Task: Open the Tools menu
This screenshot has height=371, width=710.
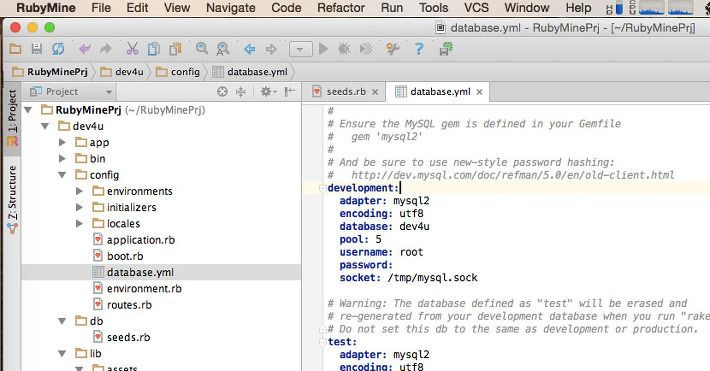Action: coord(433,8)
